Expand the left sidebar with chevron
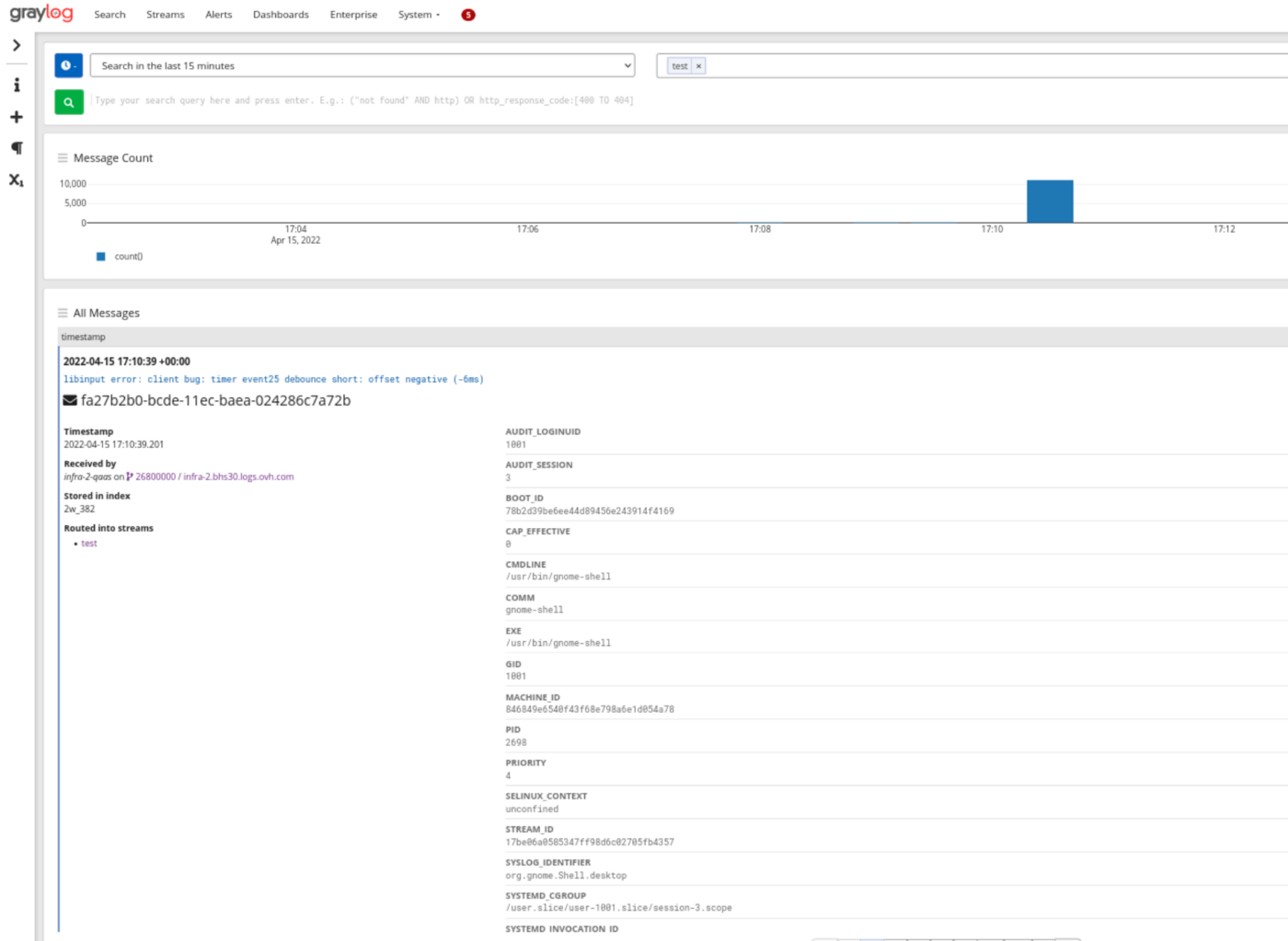 click(17, 45)
